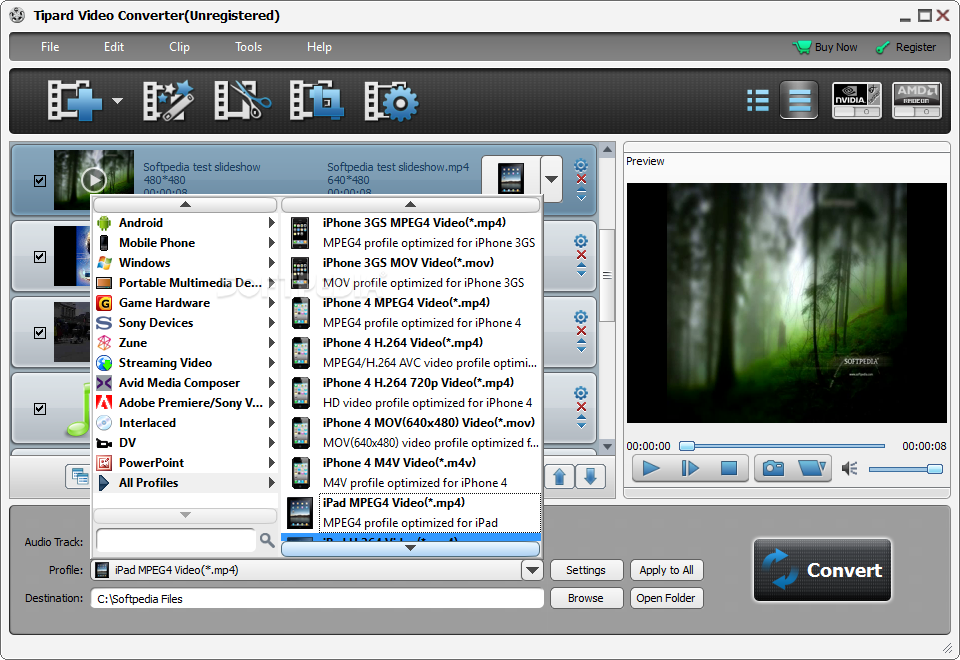Select iPhone 4 H.264 720p Video profile
Viewport: 960px width, 660px height.
coord(411,392)
